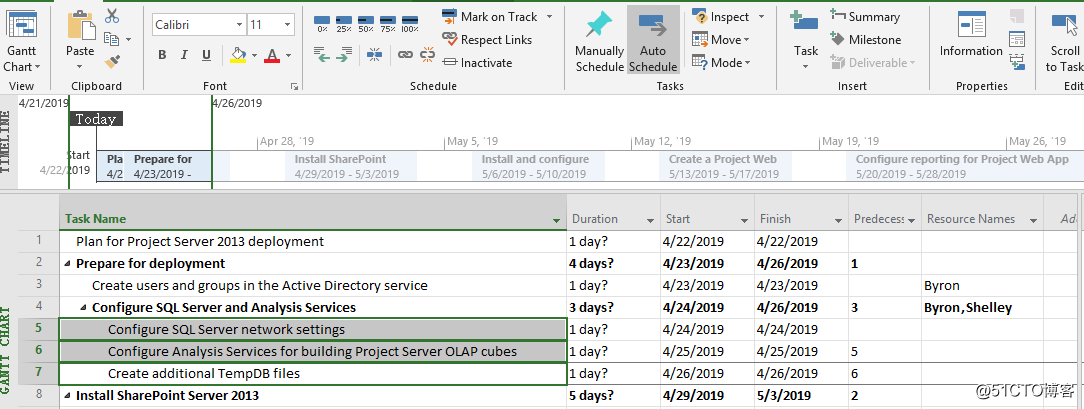1084x409 pixels.
Task: Select Byron resource cell in row 3
Action: [x=982, y=285]
